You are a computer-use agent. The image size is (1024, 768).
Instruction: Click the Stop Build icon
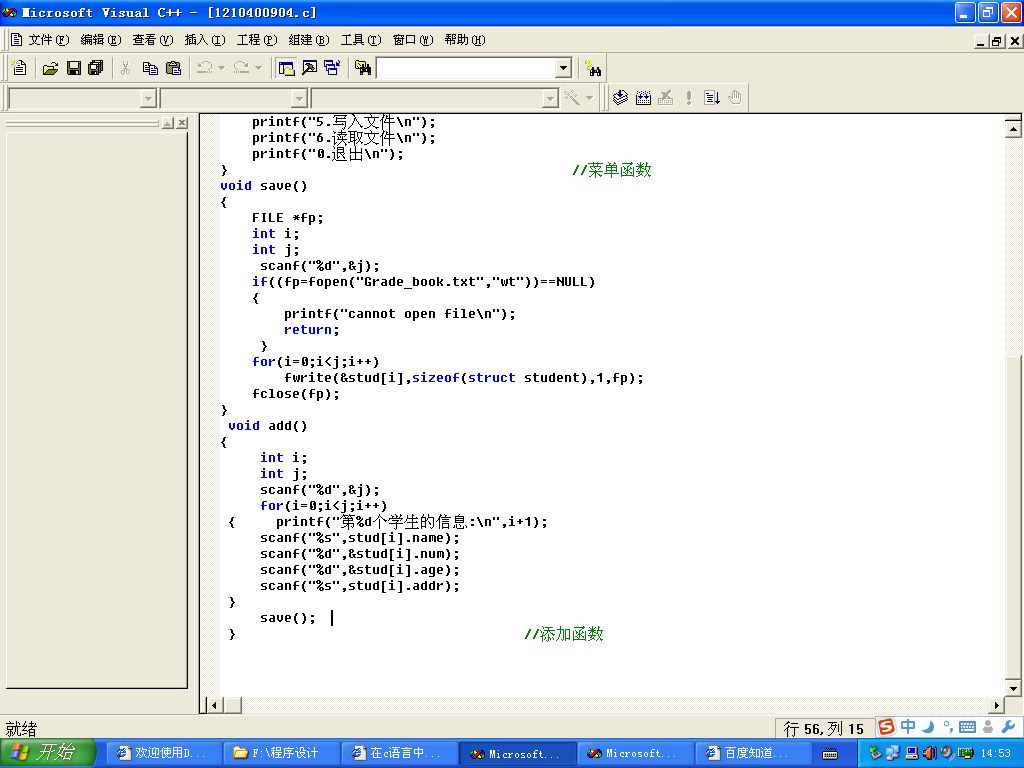(x=665, y=98)
